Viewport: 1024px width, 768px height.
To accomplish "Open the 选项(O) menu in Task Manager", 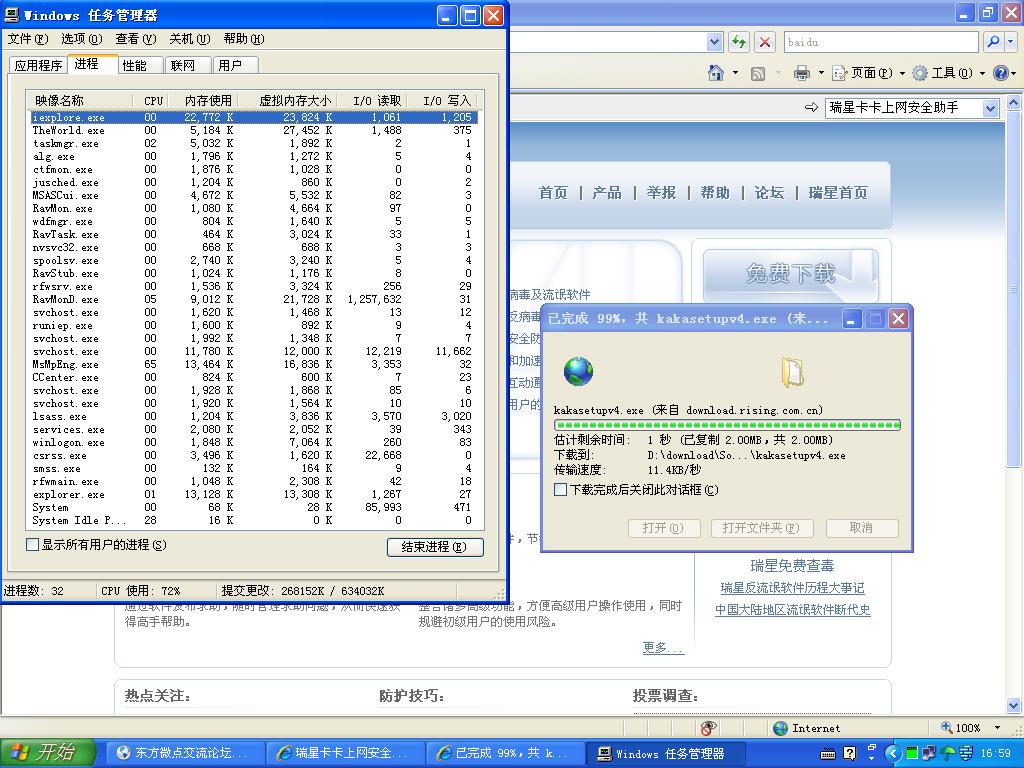I will 82,39.
